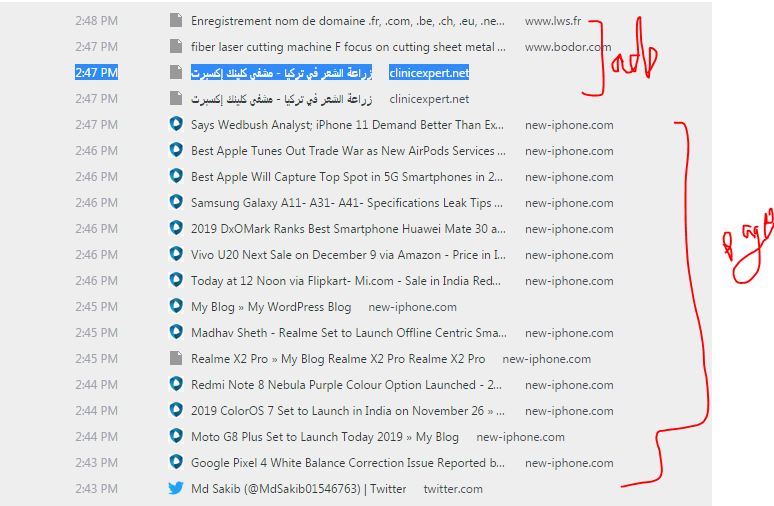
Task: Click the shield favicon for the Moto G8 Plus entry
Action: coord(176,436)
